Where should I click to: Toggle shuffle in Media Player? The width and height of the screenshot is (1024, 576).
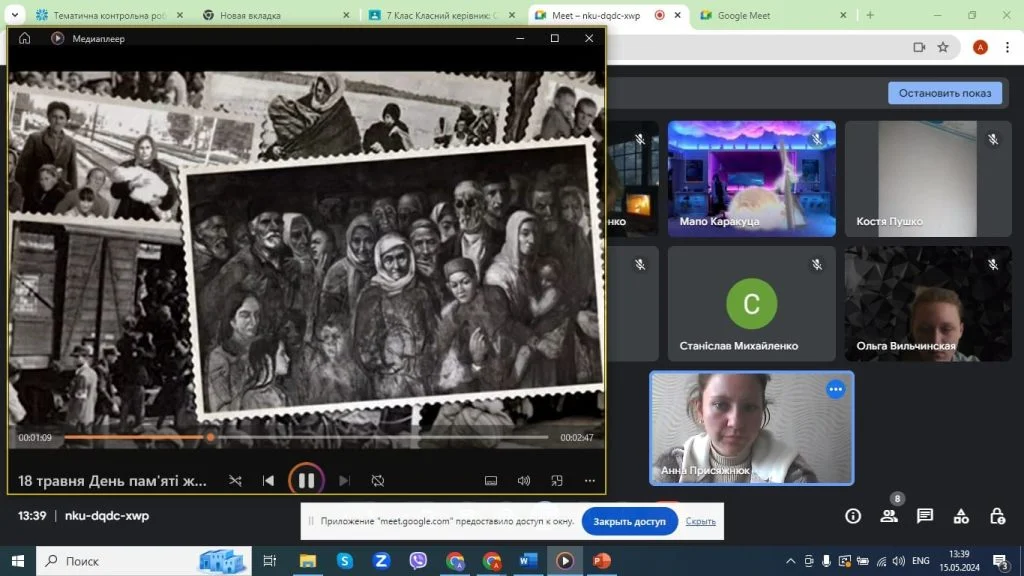point(235,481)
